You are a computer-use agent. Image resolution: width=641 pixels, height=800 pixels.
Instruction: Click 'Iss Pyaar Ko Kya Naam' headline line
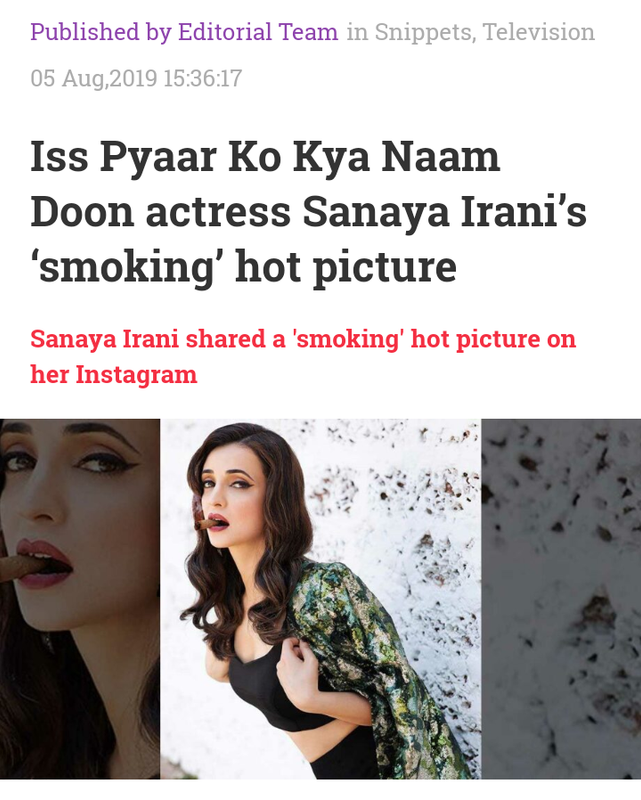coord(265,157)
